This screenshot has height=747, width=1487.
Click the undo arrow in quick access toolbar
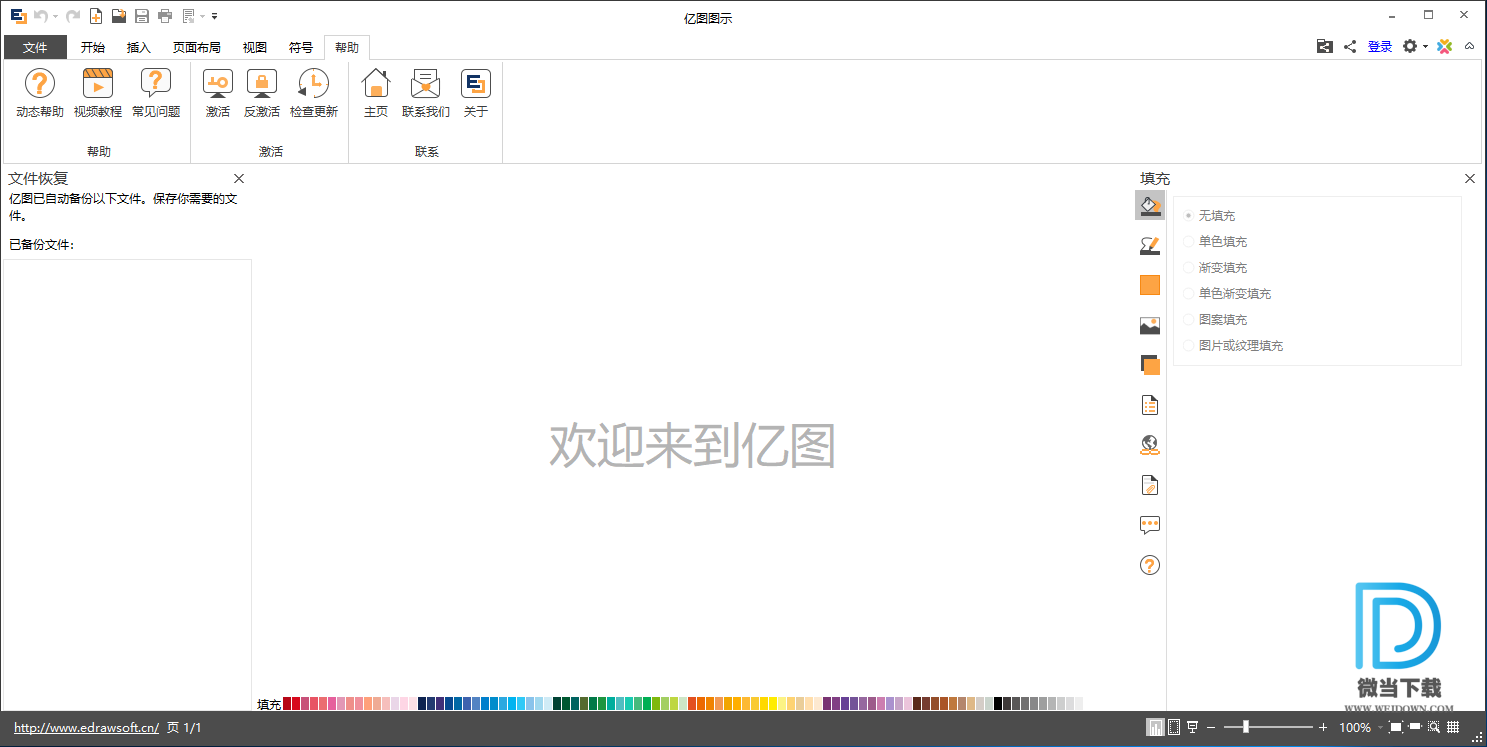coord(40,16)
